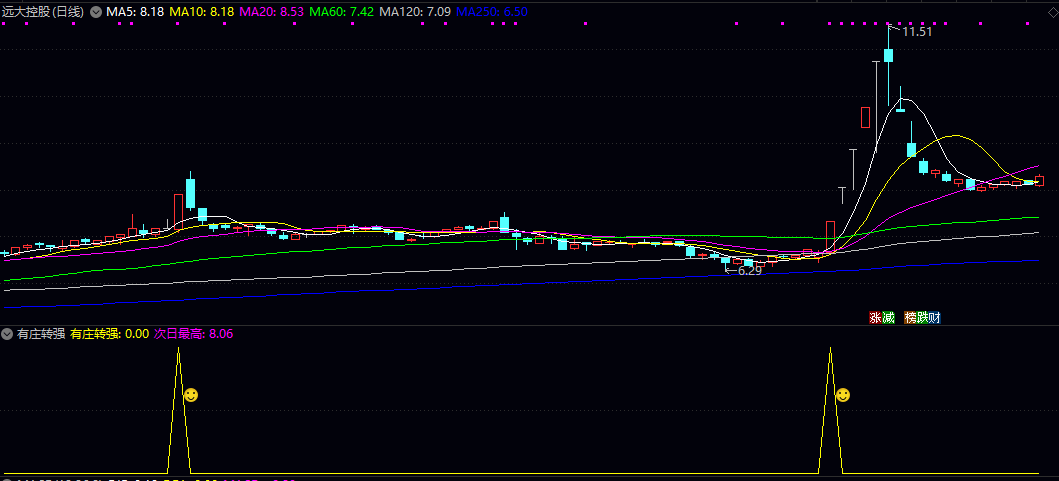Select the MA120: 7.09 indicator label
The image size is (1059, 481).
(x=415, y=11)
